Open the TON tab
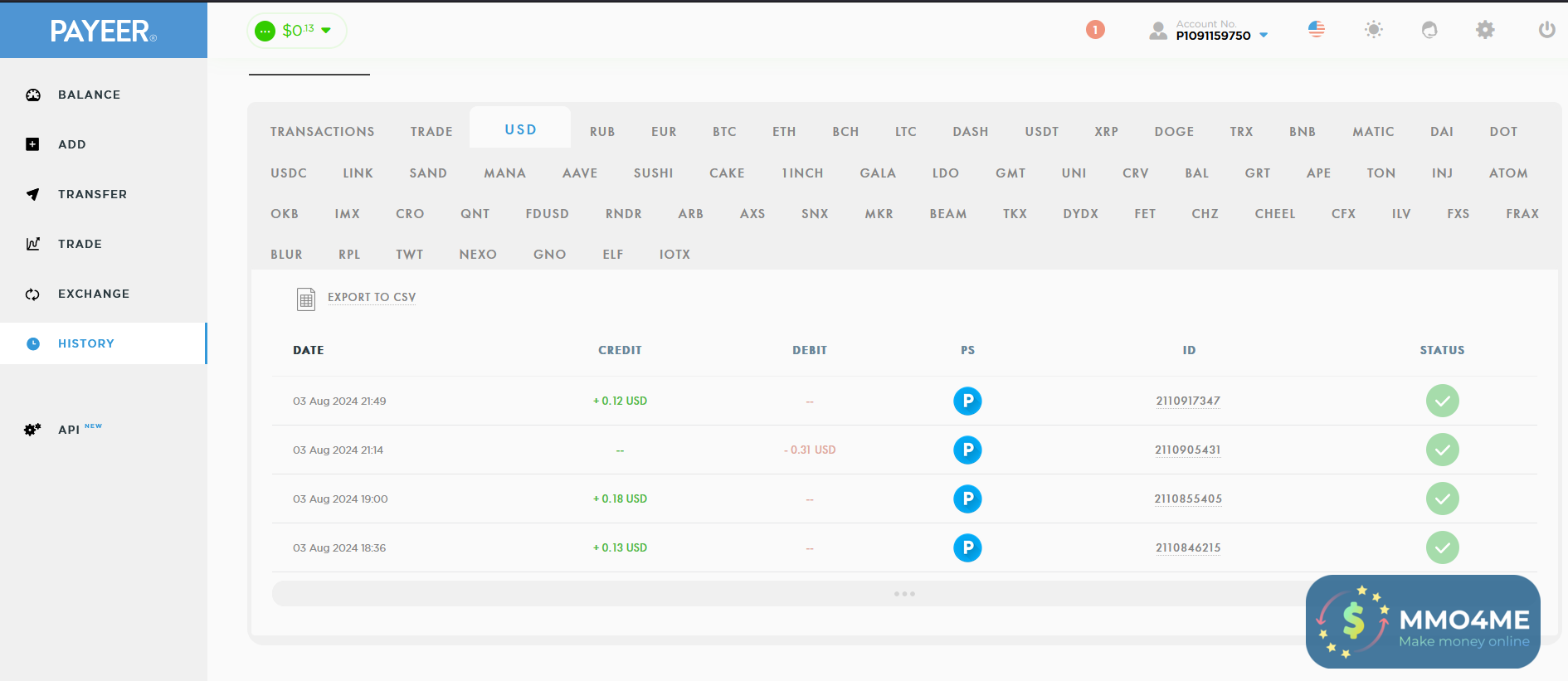Image resolution: width=1568 pixels, height=681 pixels. pos(1381,173)
